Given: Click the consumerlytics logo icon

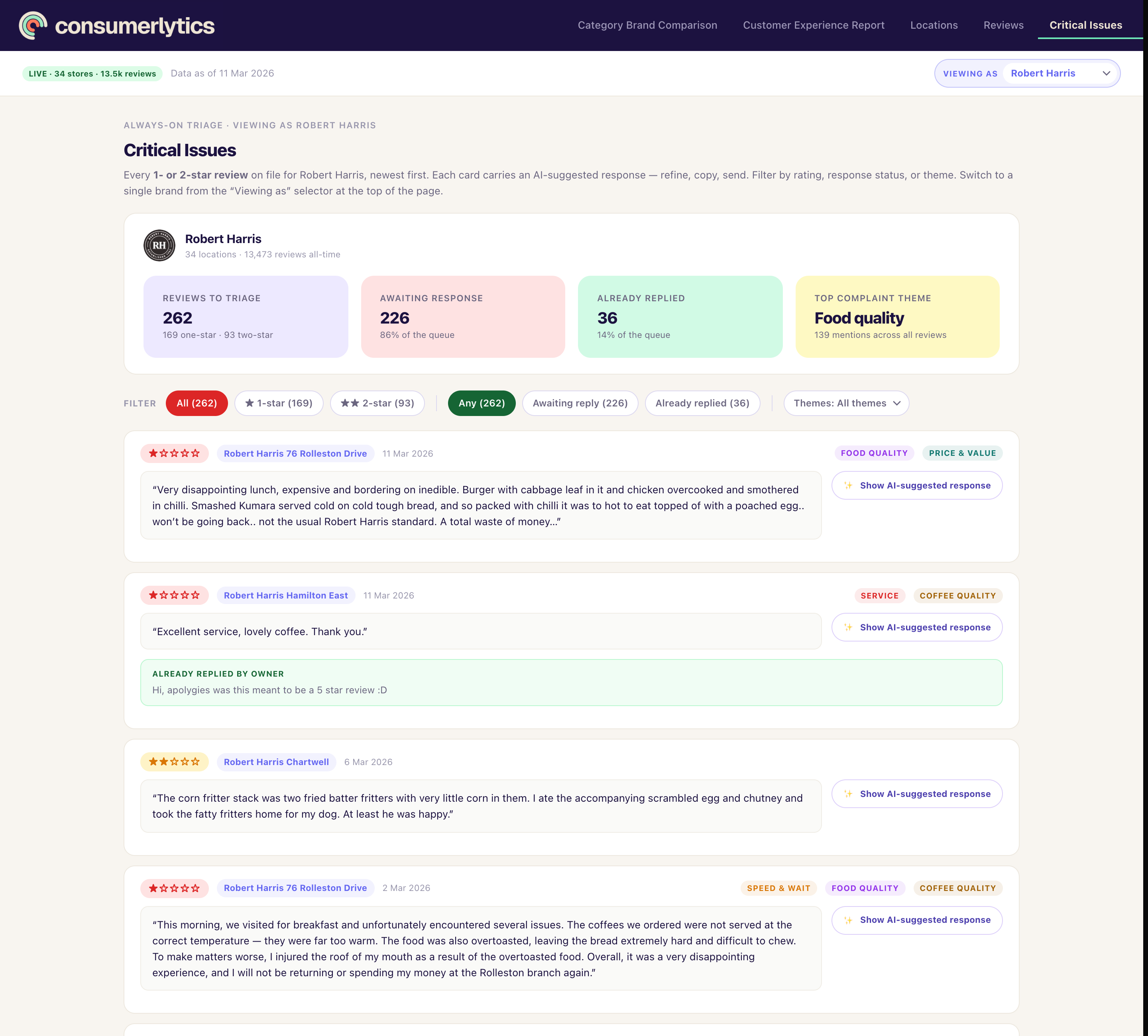Looking at the screenshot, I should [33, 26].
